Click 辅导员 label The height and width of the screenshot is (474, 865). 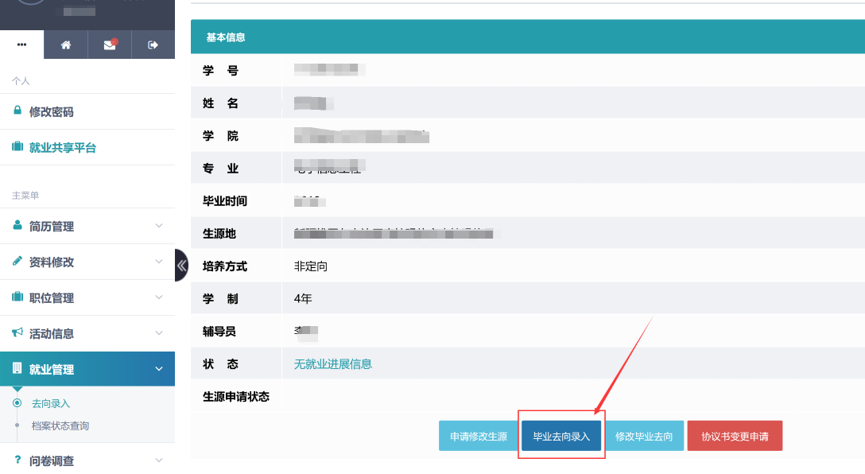pyautogui.click(x=219, y=332)
